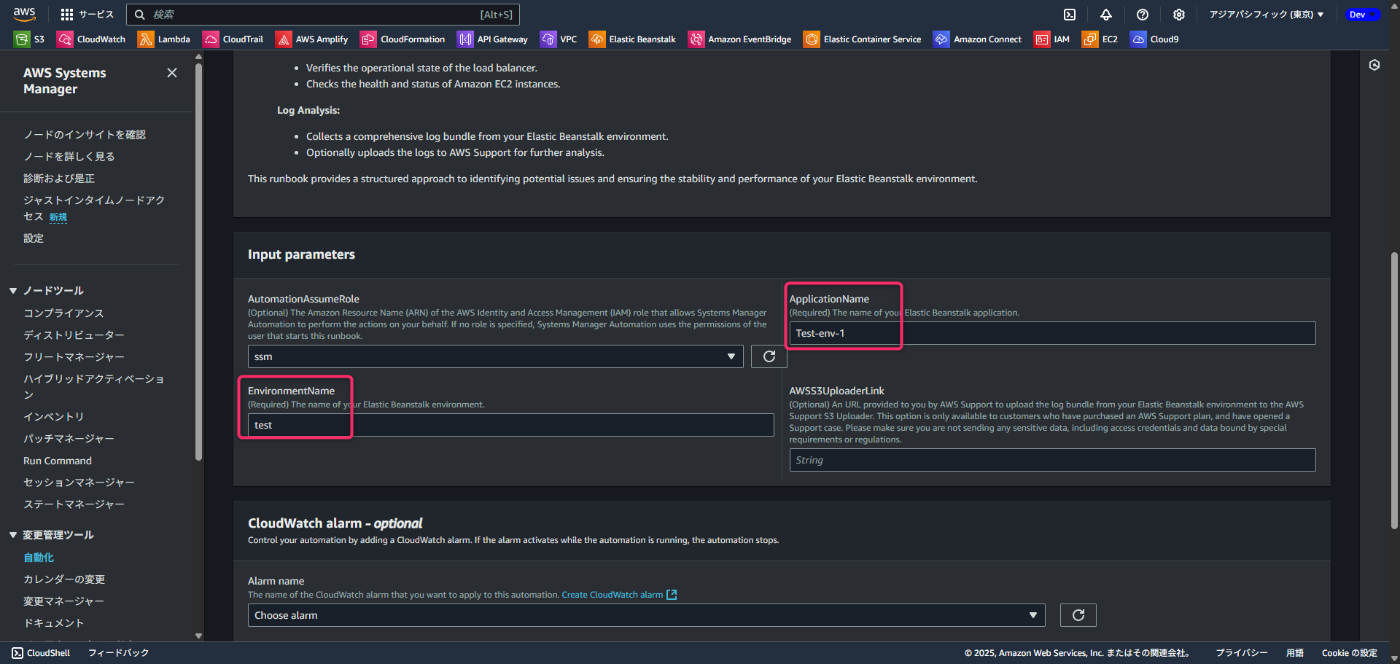Image resolution: width=1400 pixels, height=664 pixels.
Task: Open Lambda shortcut
Action: [164, 40]
